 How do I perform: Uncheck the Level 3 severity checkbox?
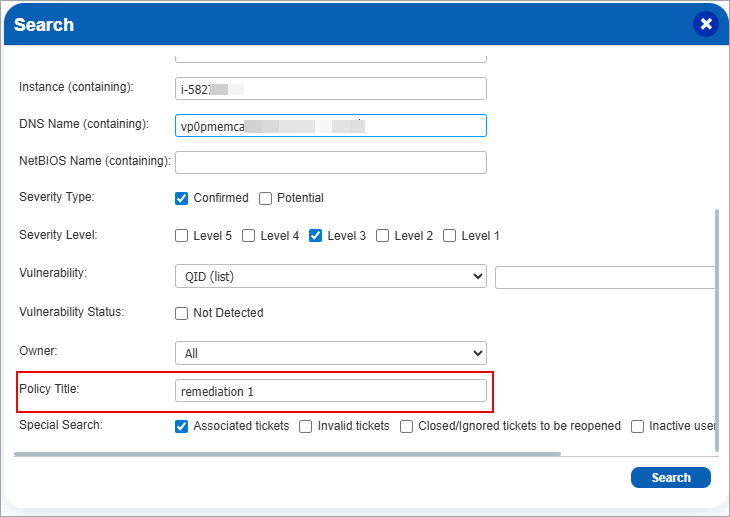(x=316, y=236)
